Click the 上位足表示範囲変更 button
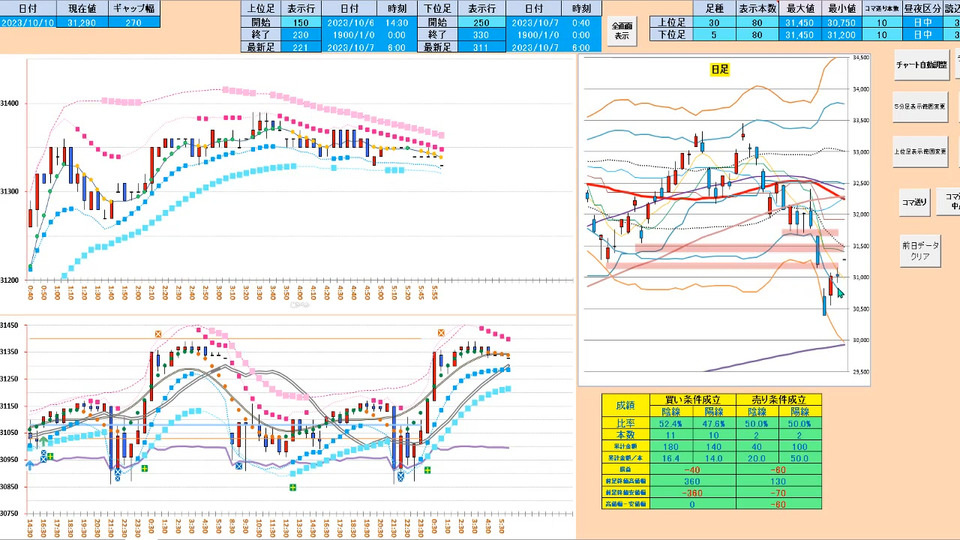The width and height of the screenshot is (960, 540). point(921,151)
